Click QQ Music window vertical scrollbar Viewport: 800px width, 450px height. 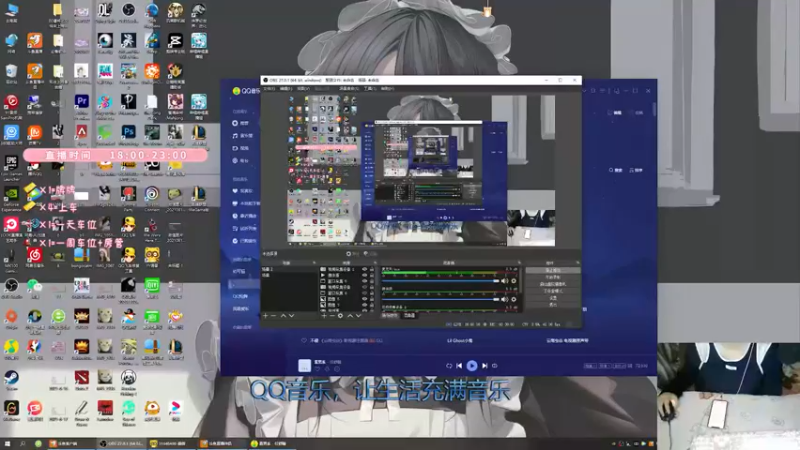(654, 110)
